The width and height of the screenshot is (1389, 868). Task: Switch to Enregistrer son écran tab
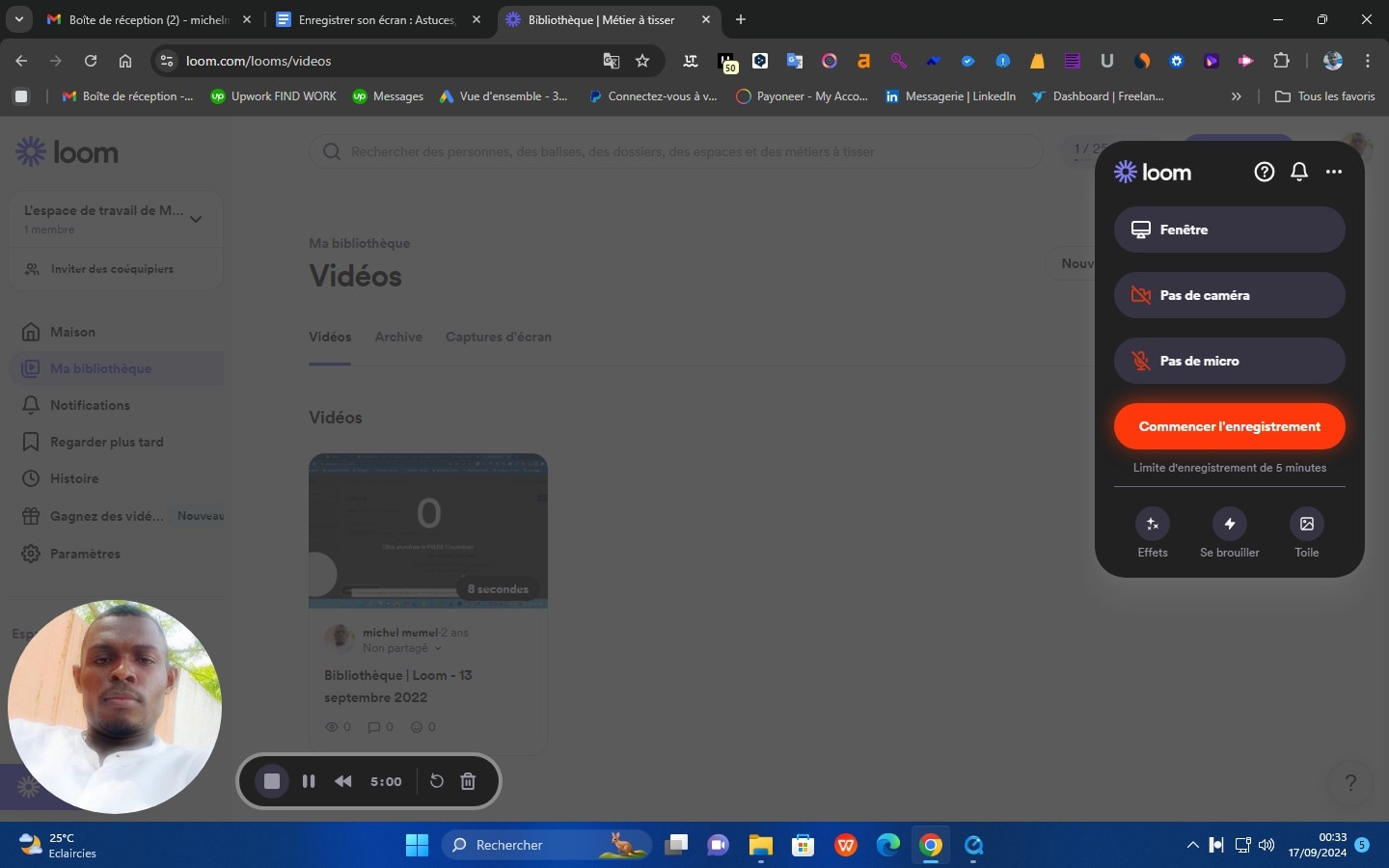pos(379,19)
